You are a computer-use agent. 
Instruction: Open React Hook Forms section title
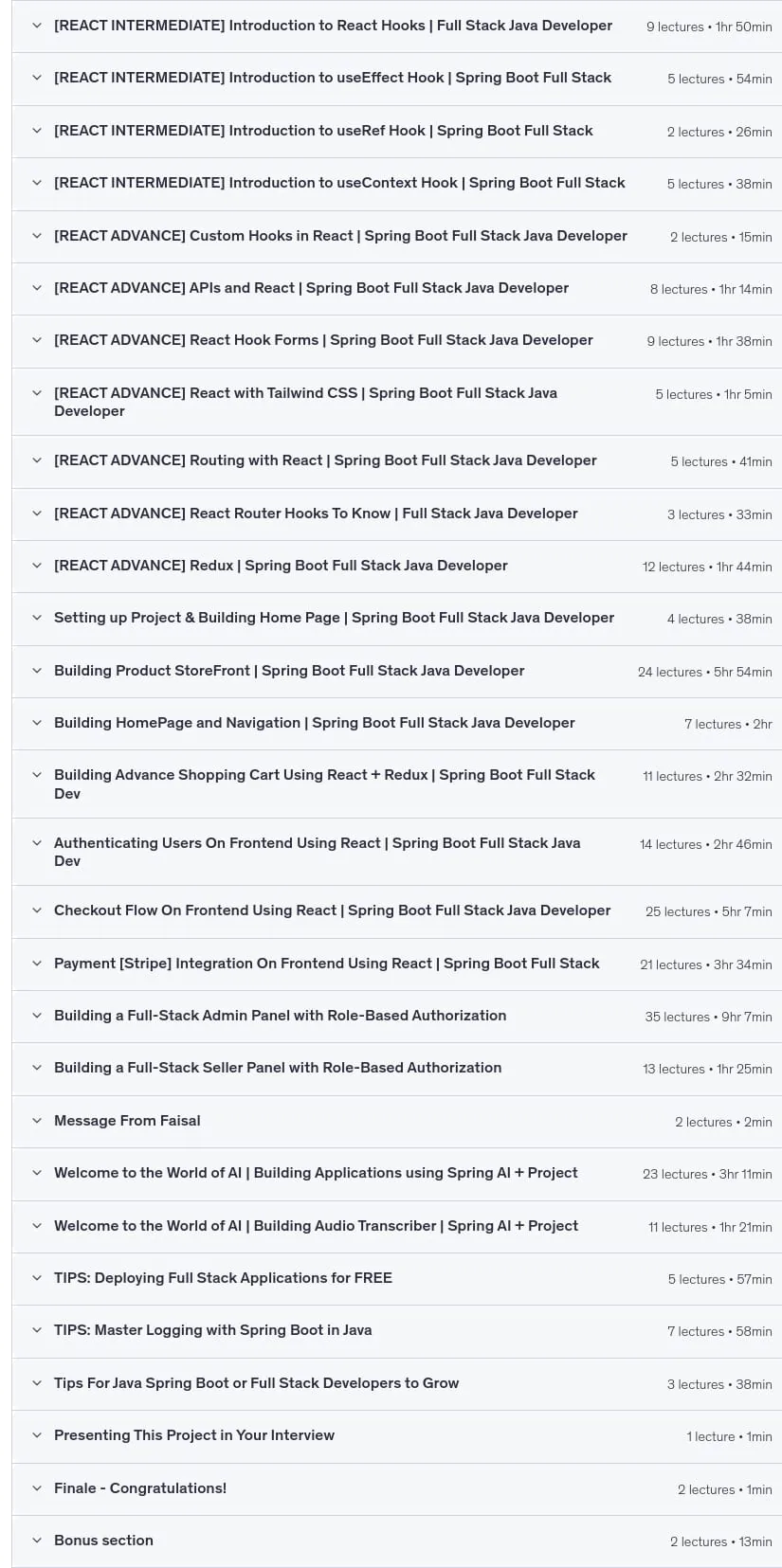[x=323, y=340]
